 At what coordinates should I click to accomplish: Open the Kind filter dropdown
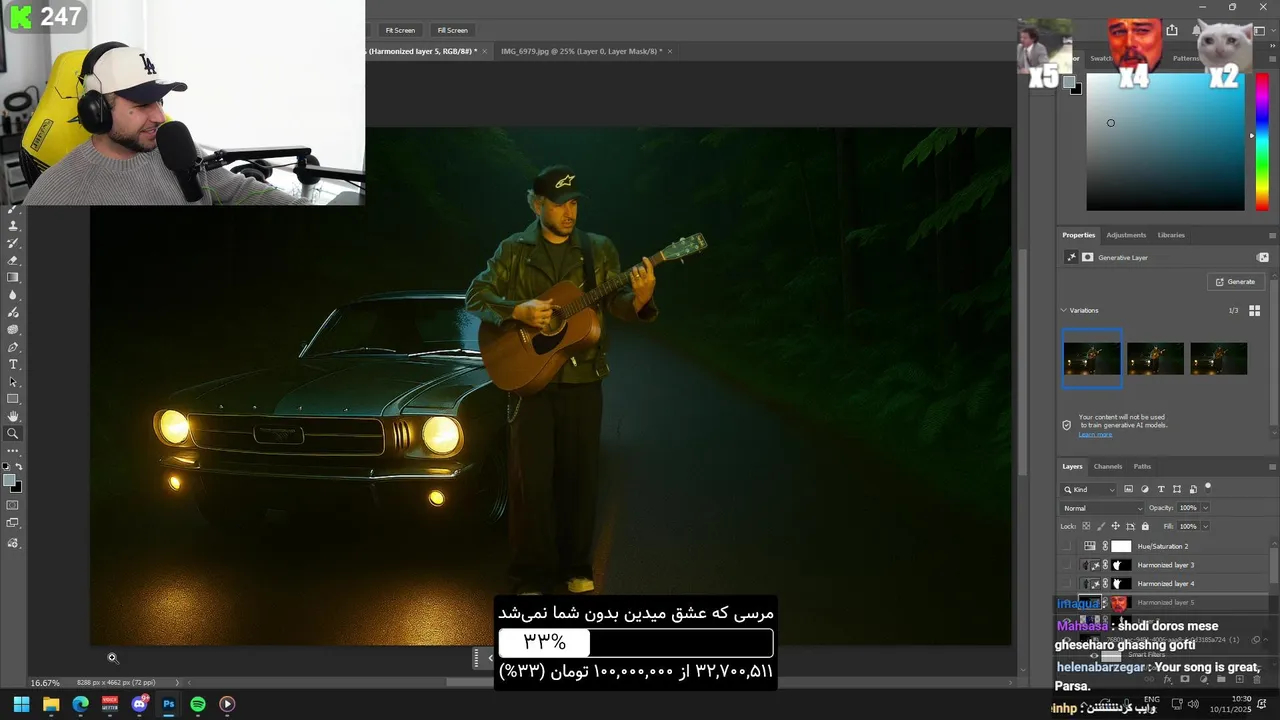(x=1088, y=489)
